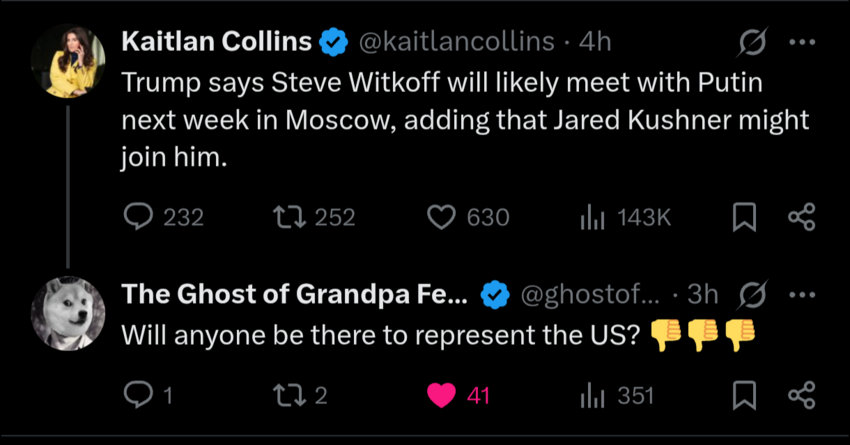Screen dimensions: 850x445
Task: Open The Ghost of Grandpa Fe... profile name
Action: pos(295,294)
